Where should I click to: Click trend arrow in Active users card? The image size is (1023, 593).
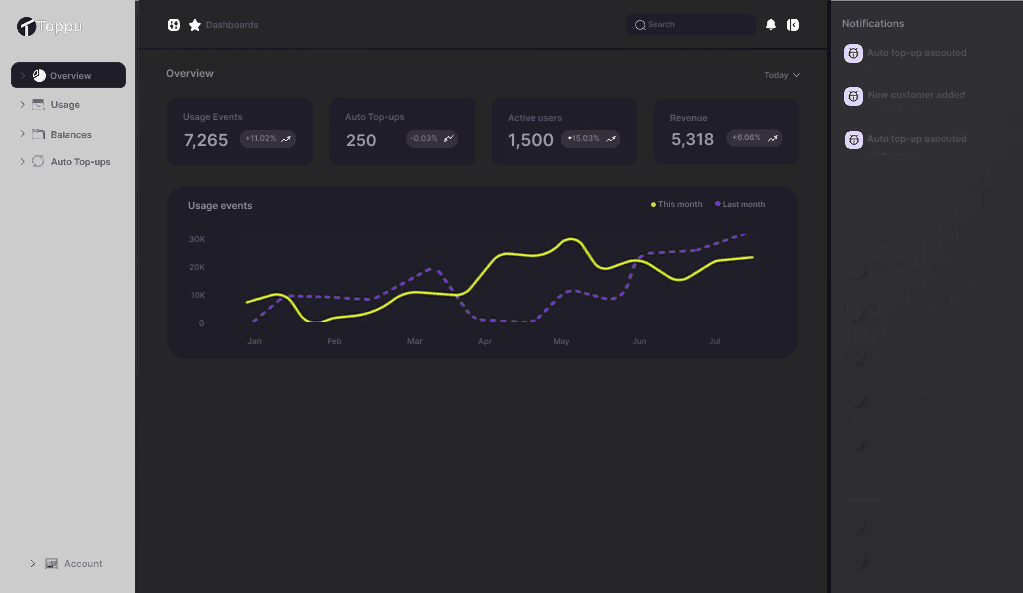click(x=611, y=139)
